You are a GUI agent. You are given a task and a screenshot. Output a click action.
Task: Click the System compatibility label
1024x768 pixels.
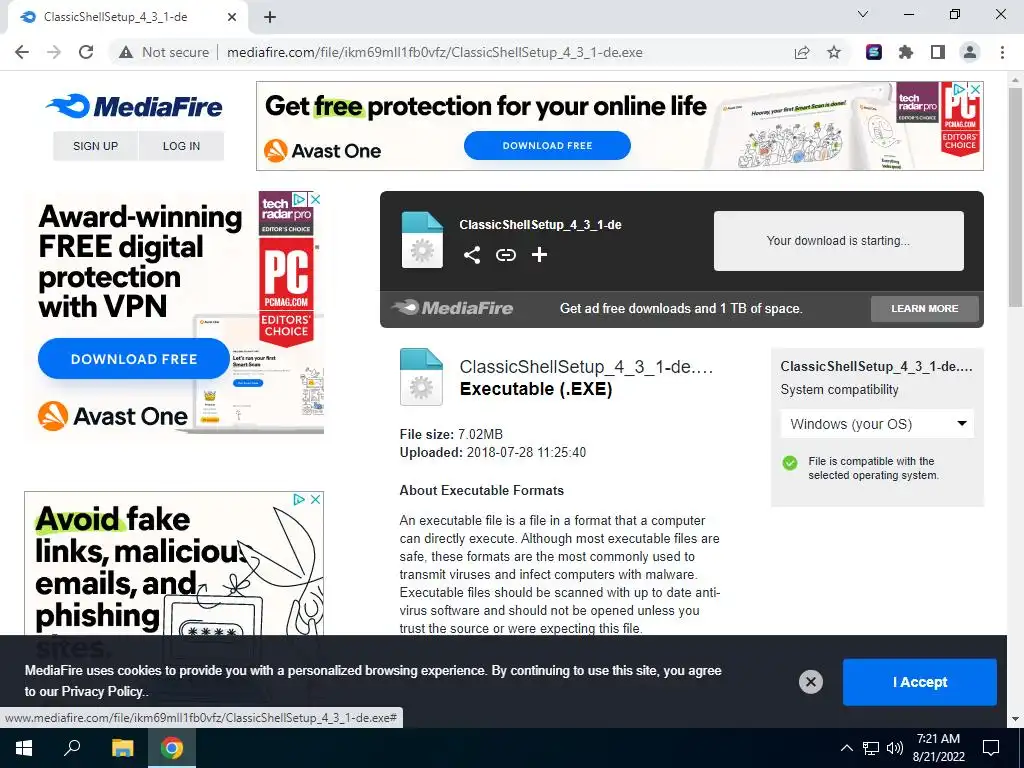(x=839, y=389)
